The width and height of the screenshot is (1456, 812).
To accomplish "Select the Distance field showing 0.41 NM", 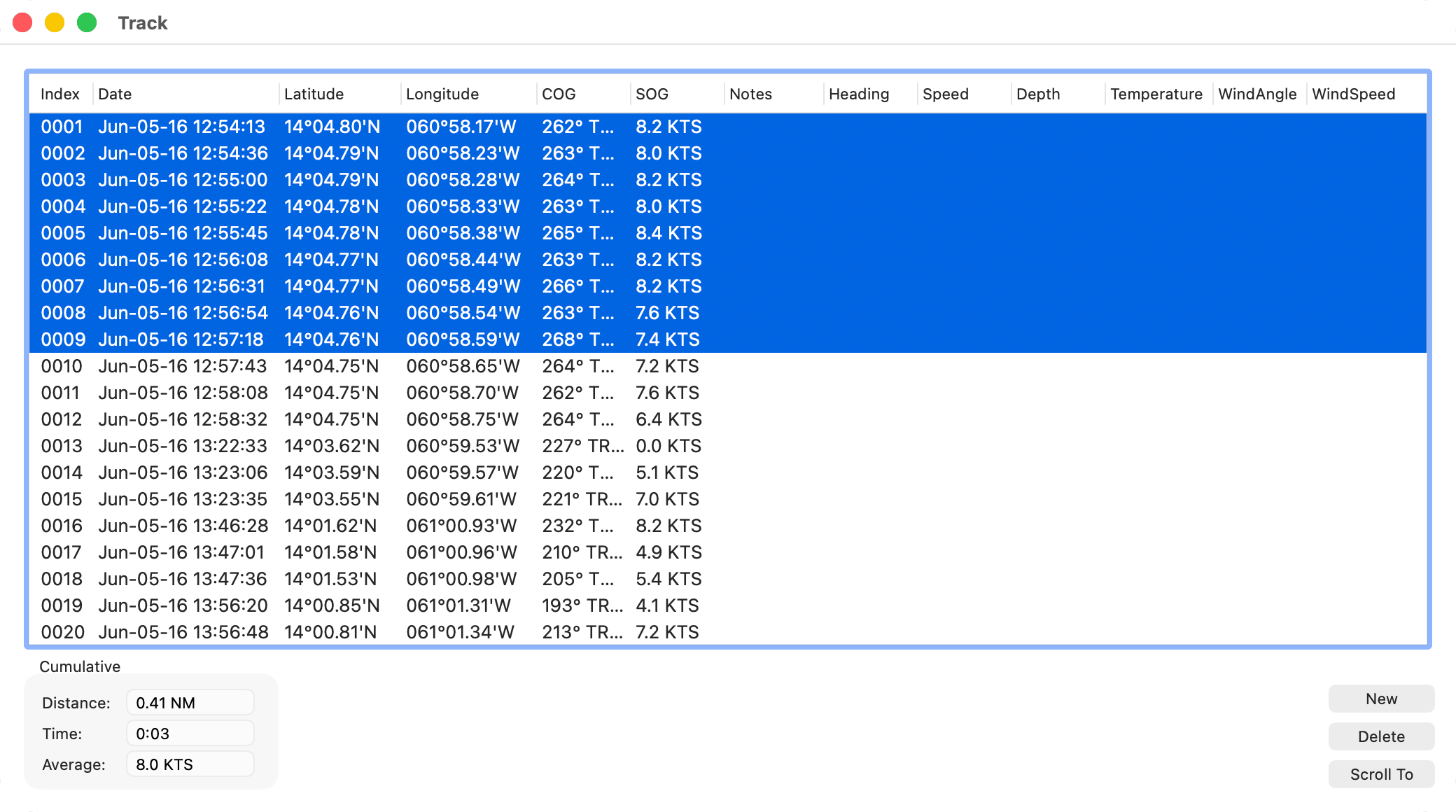I will 190,703.
